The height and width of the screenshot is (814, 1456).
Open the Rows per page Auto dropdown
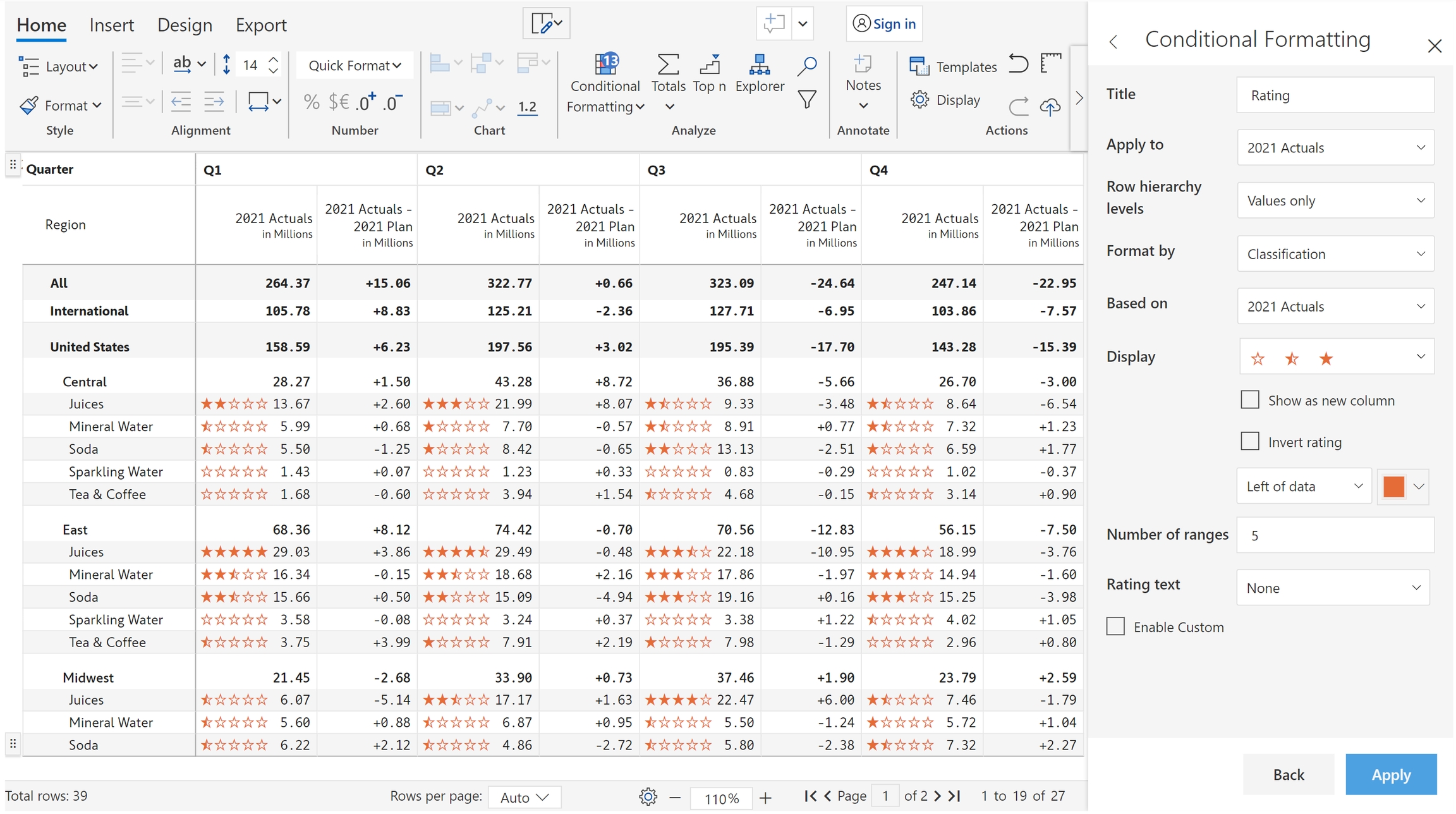pyautogui.click(x=524, y=797)
